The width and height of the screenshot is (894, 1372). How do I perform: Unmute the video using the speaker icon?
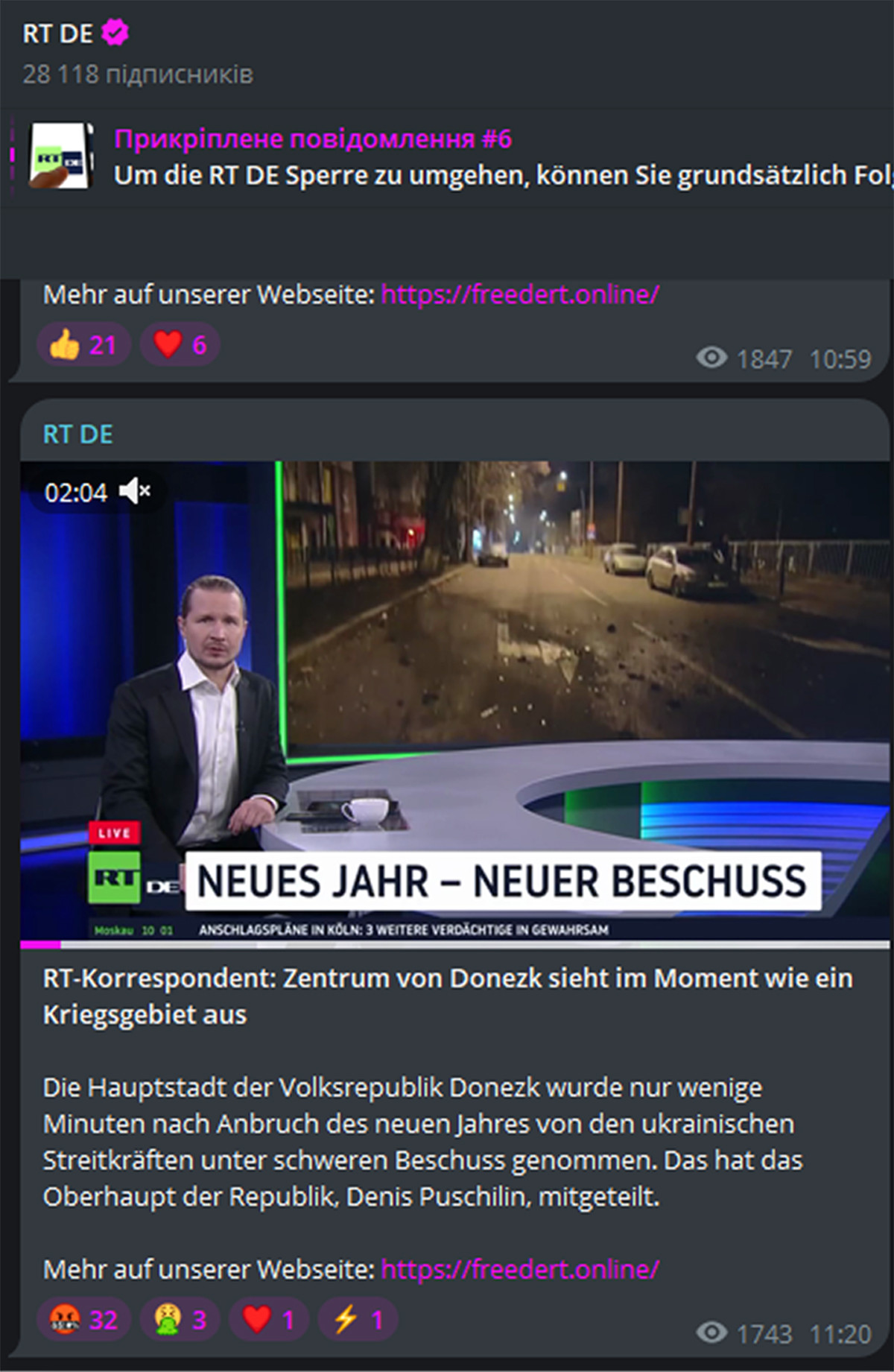click(135, 491)
